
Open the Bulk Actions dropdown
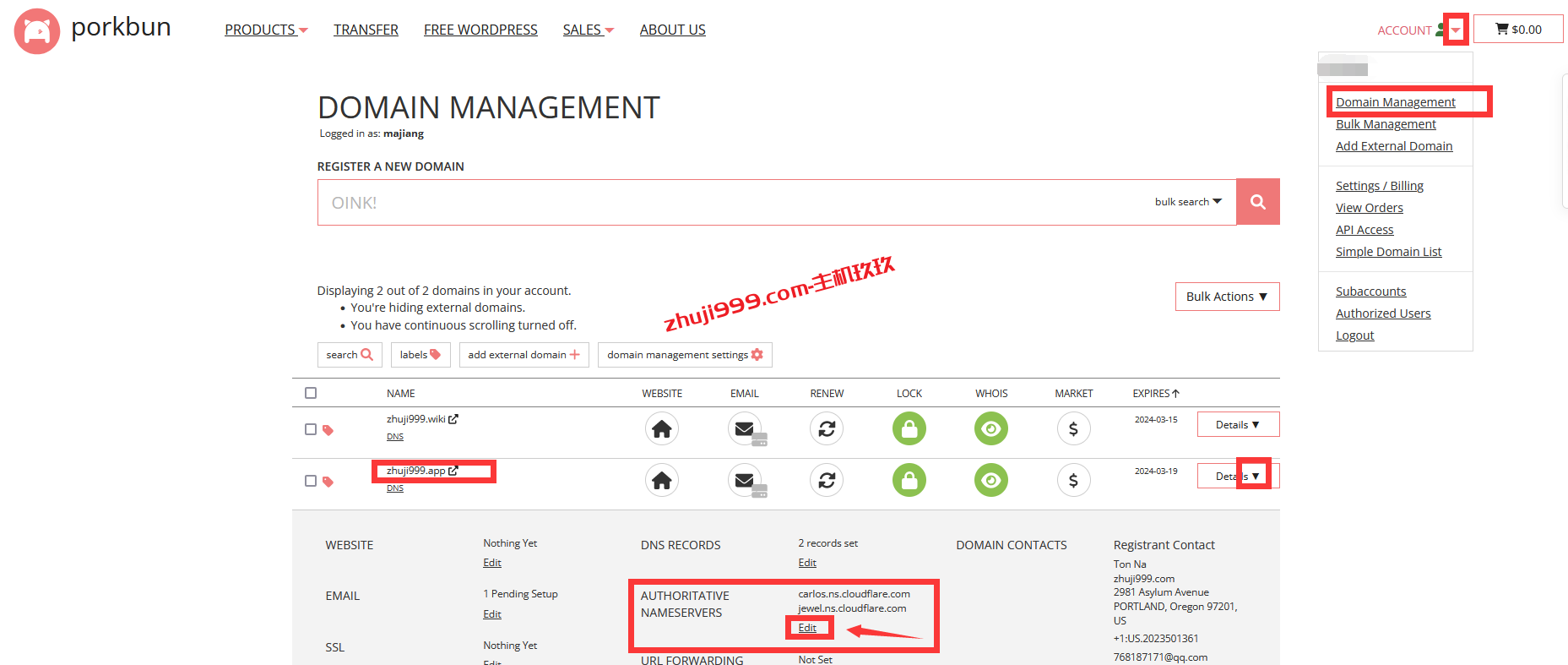(1227, 297)
